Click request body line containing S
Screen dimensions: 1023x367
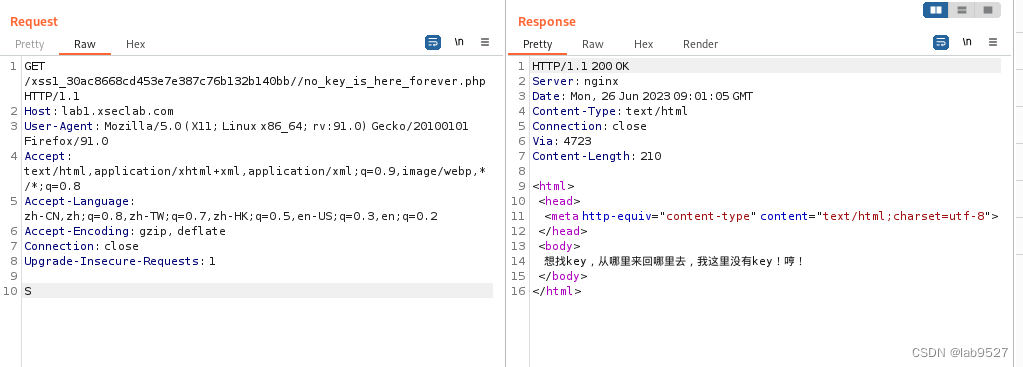(x=258, y=291)
